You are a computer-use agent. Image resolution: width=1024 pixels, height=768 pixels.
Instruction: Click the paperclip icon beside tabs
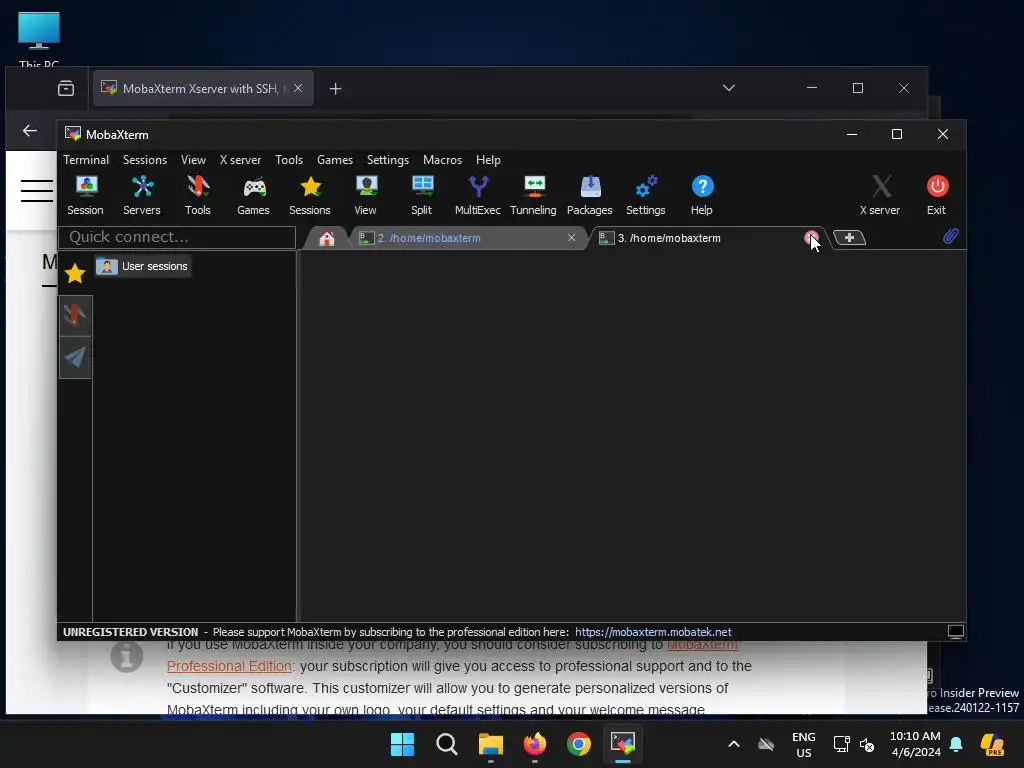(x=950, y=236)
